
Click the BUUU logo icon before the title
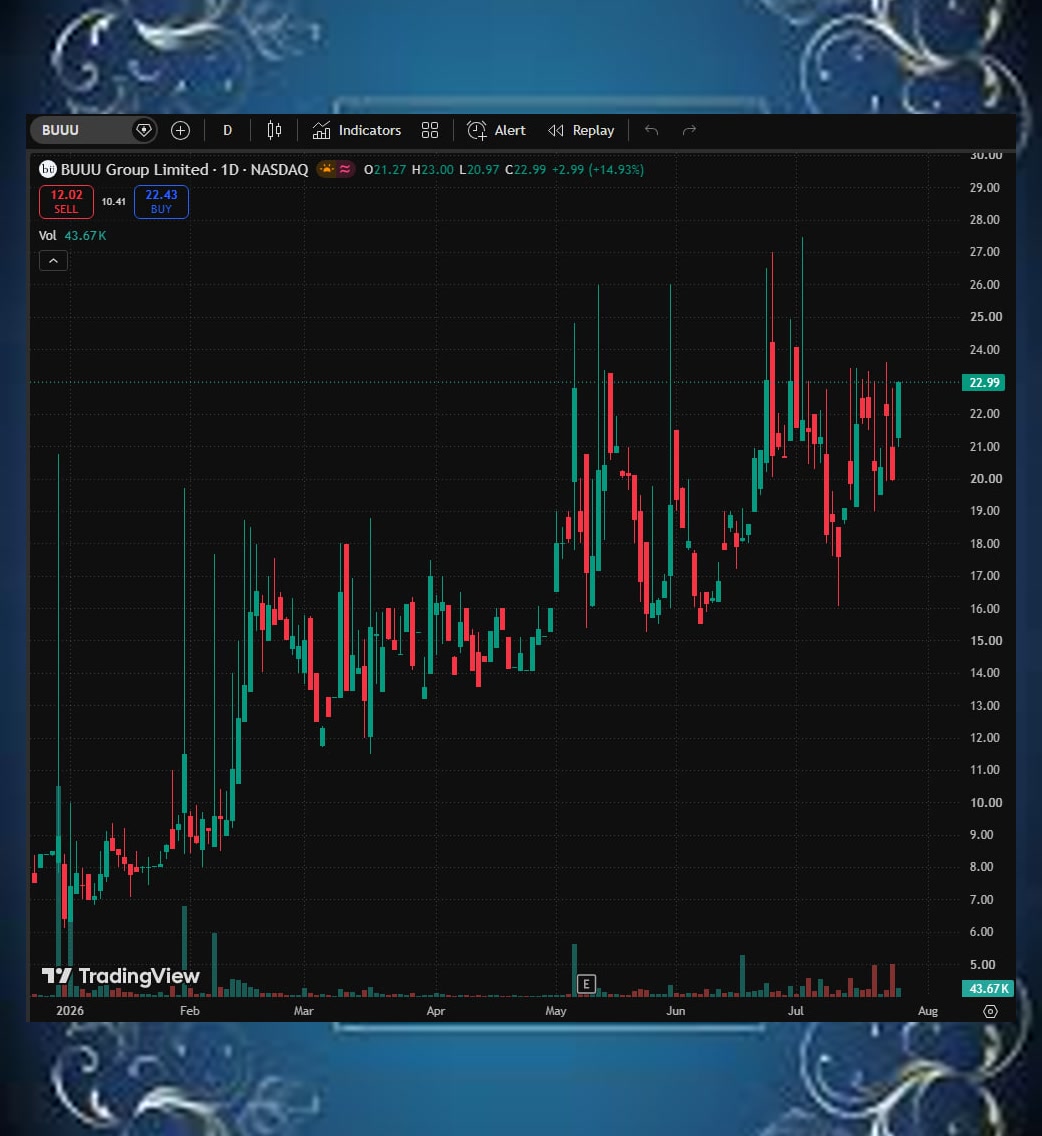48,170
